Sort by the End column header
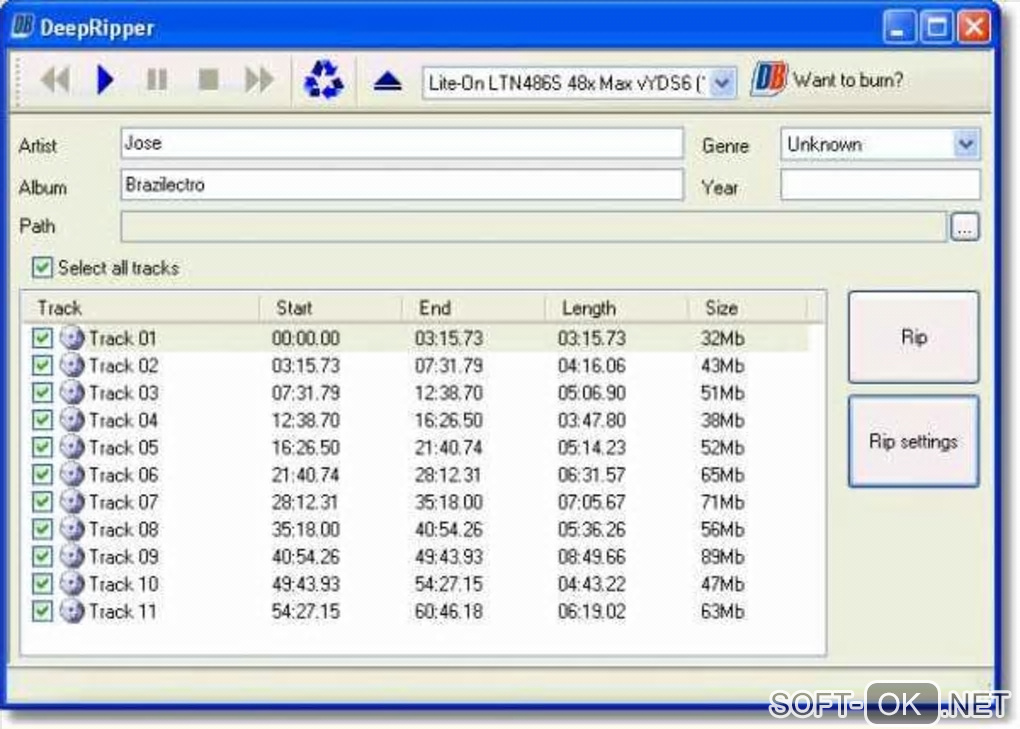Viewport: 1020px width, 729px height. (x=474, y=308)
